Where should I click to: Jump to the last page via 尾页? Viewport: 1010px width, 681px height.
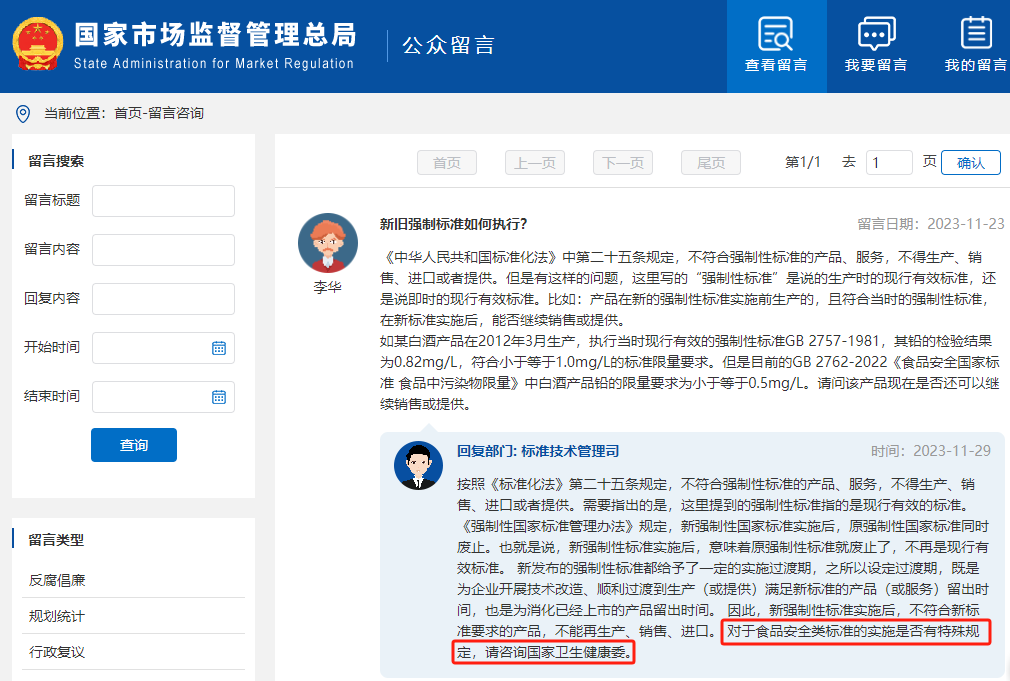point(710,162)
